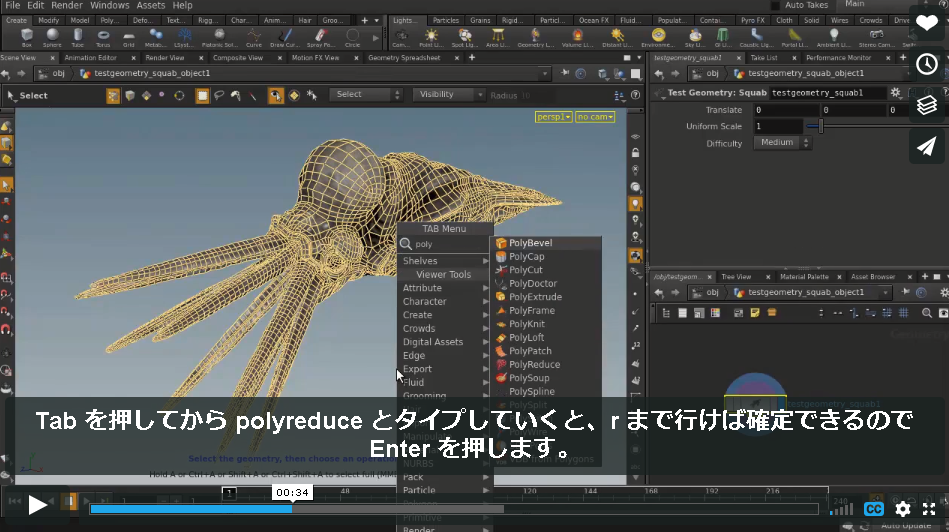Seek on the video progress bar
This screenshot has height=532, width=949.
click(454, 509)
